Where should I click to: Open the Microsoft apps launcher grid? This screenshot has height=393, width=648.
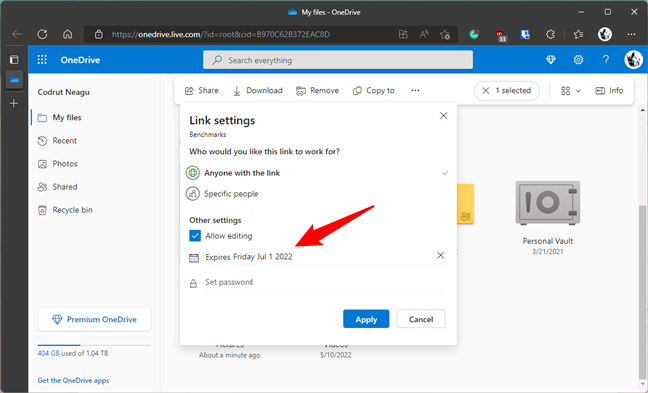click(x=42, y=60)
